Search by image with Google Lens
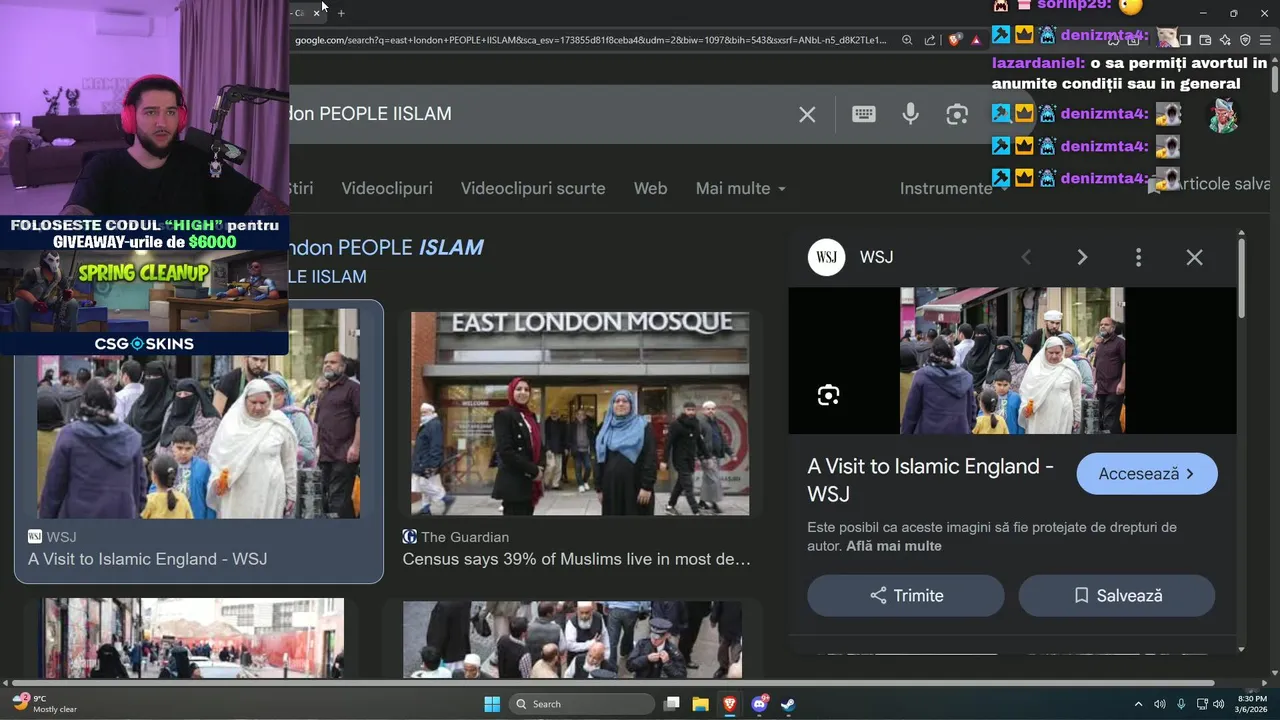The height and width of the screenshot is (720, 1280). pos(957,114)
